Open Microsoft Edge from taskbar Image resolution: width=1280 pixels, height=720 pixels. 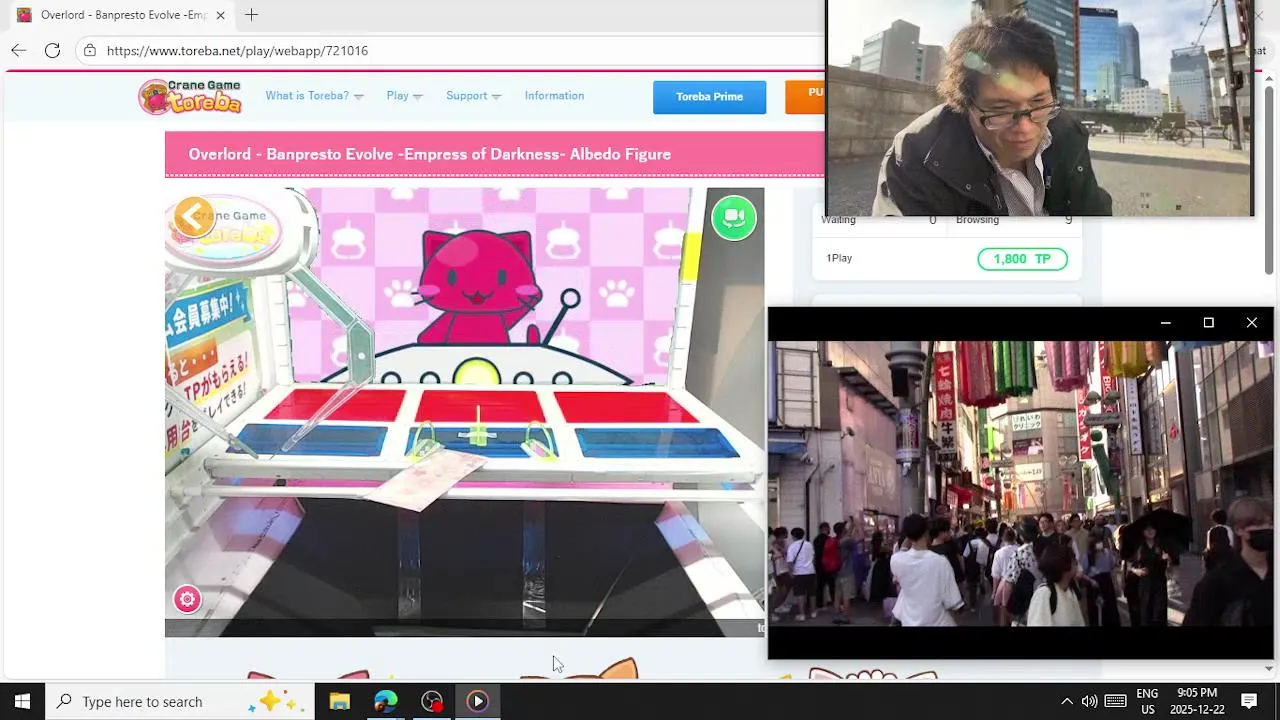(385, 701)
